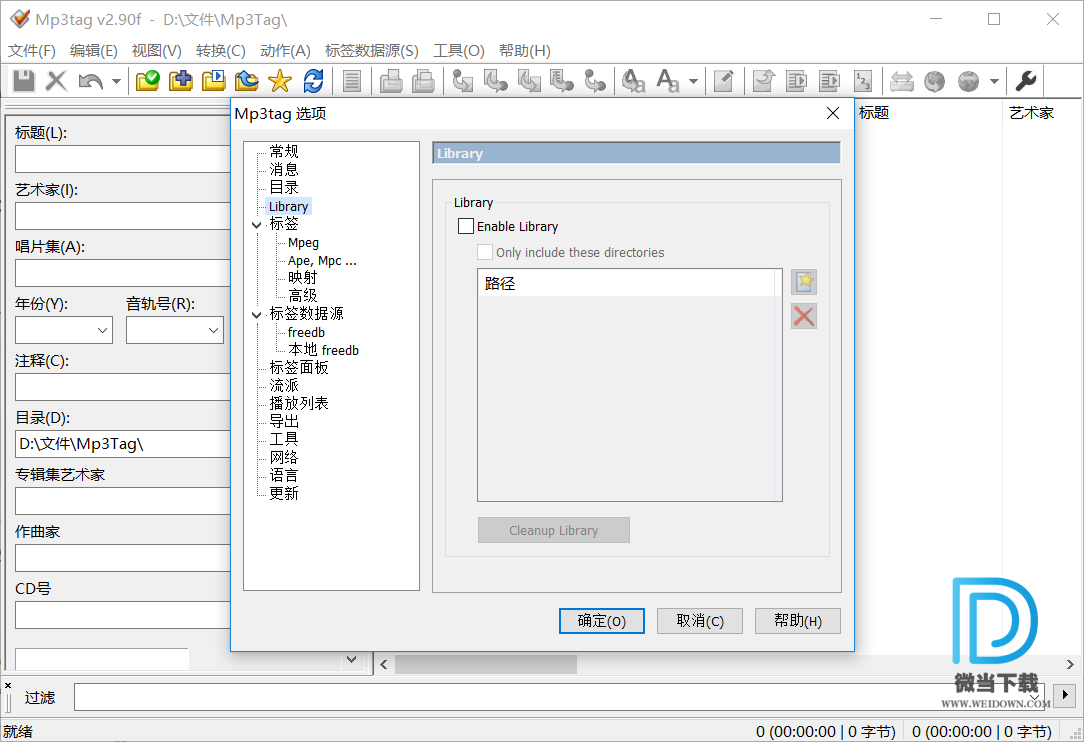Click the Save tag floppy disk icon

click(x=24, y=81)
